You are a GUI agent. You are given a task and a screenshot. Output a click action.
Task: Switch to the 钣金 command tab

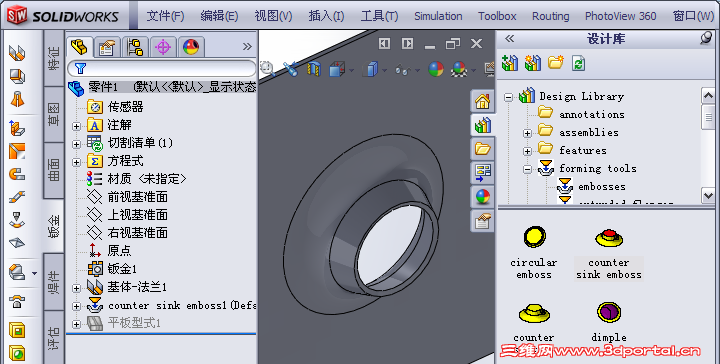tap(54, 226)
